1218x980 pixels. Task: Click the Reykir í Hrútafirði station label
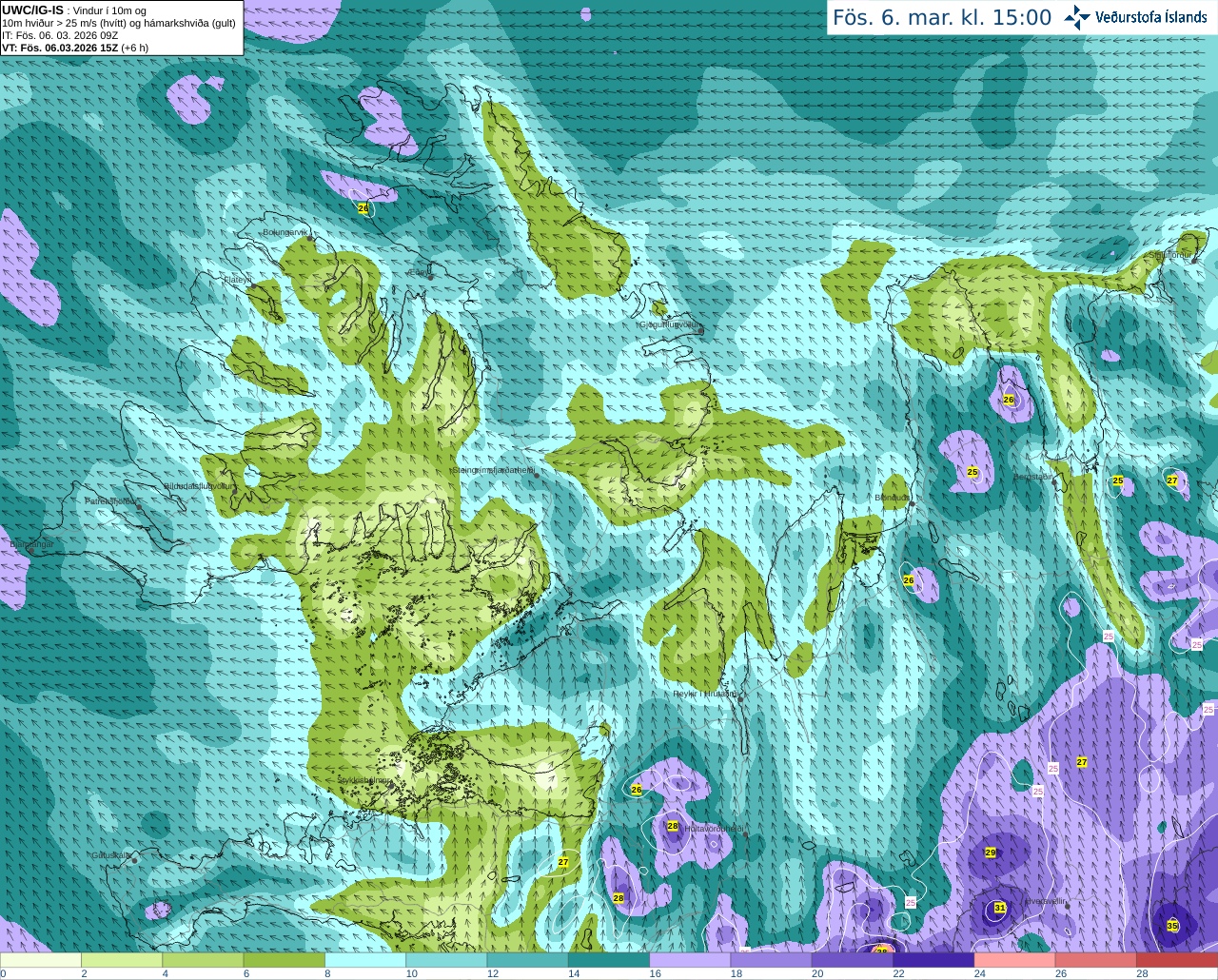point(705,694)
